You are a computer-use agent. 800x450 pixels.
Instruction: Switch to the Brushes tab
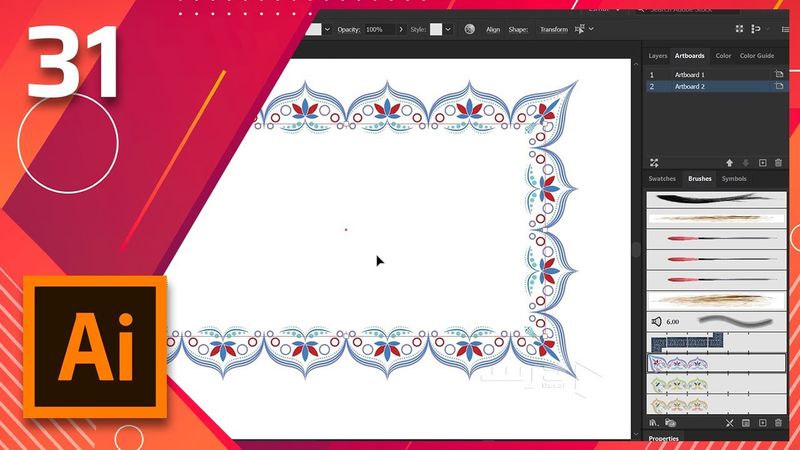(x=699, y=179)
